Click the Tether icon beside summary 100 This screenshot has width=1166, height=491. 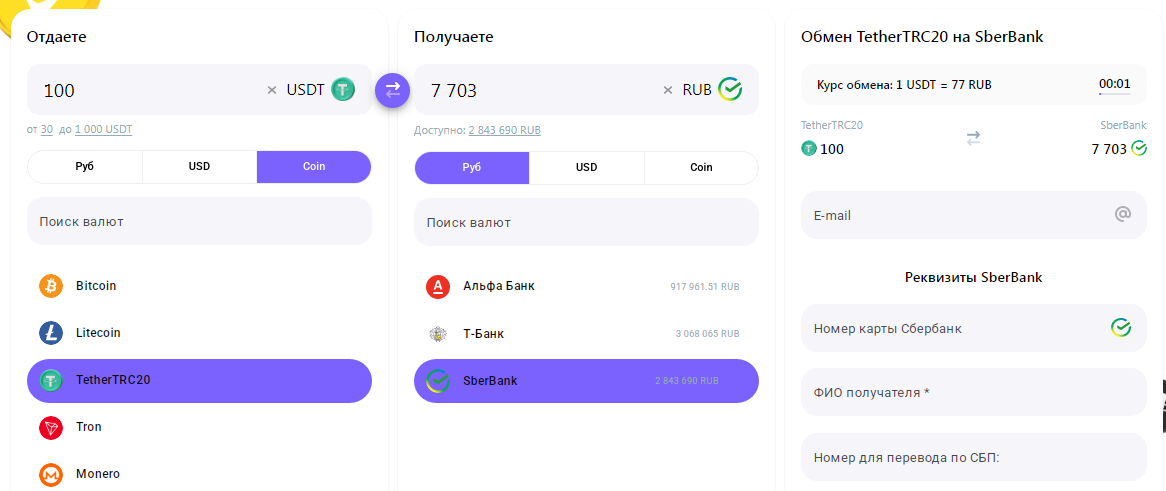click(809, 149)
